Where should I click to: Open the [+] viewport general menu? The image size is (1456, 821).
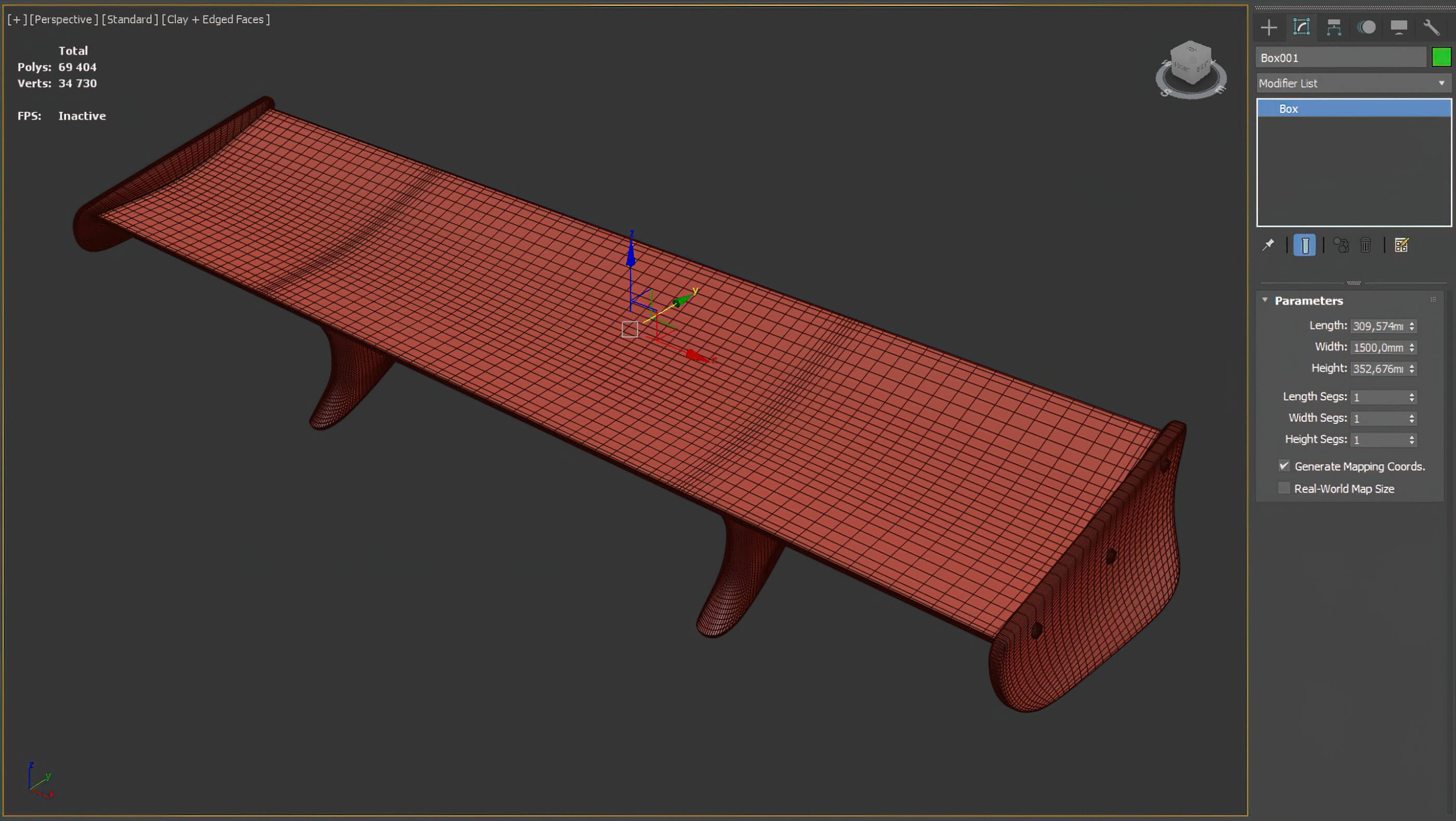[x=17, y=19]
